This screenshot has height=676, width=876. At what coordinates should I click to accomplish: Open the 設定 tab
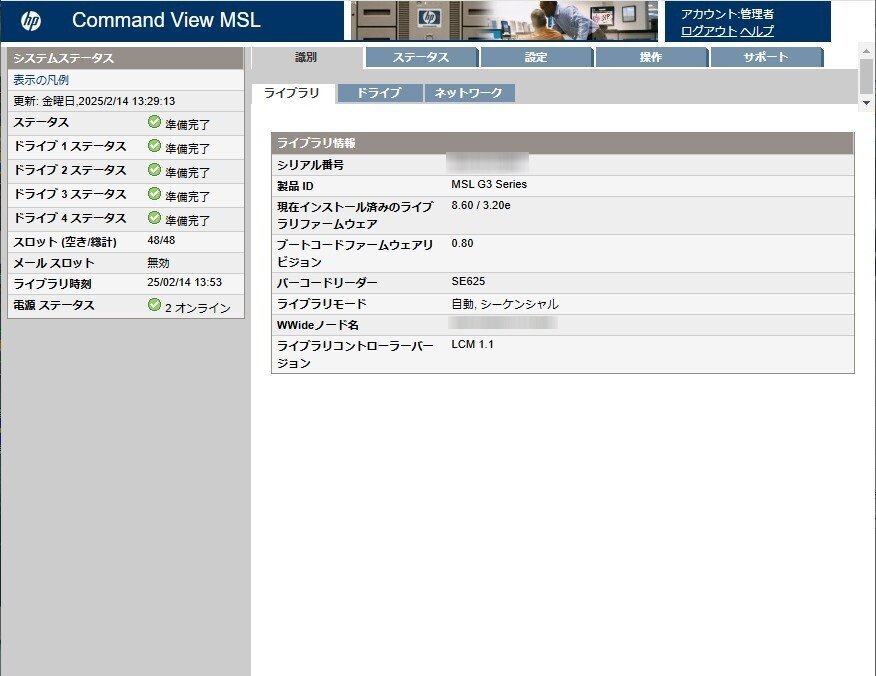coord(536,57)
